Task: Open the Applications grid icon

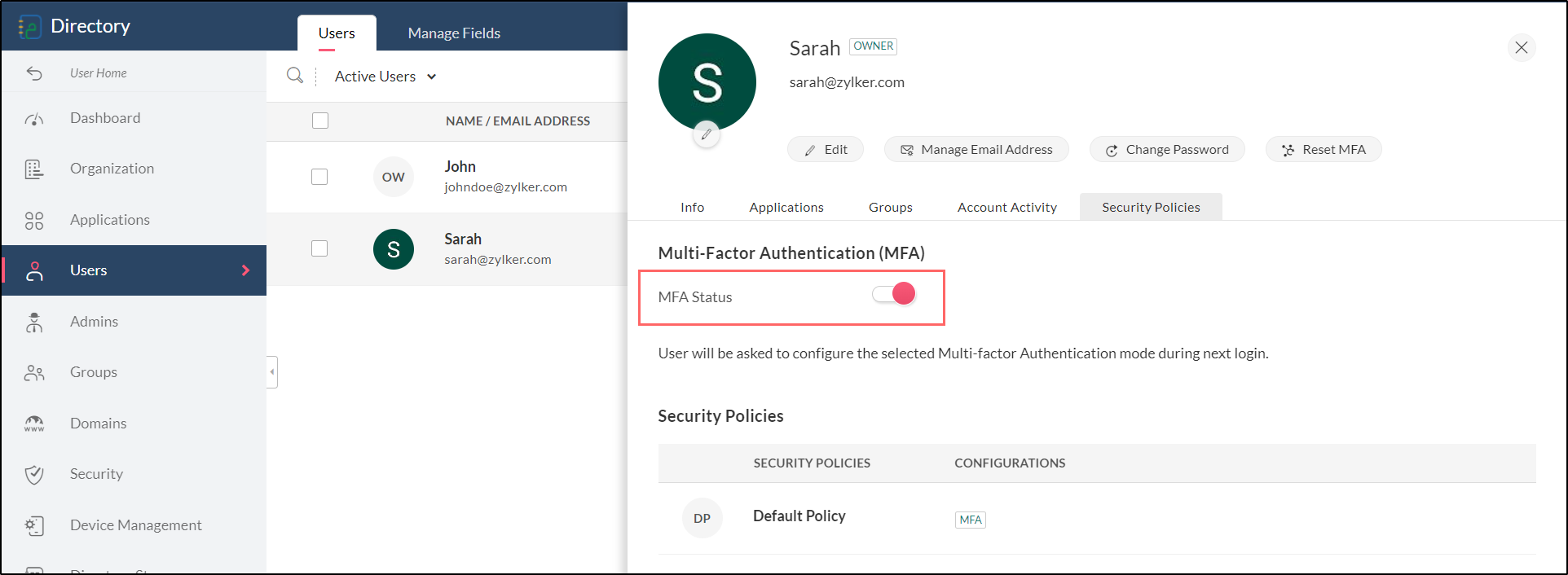Action: [x=34, y=220]
